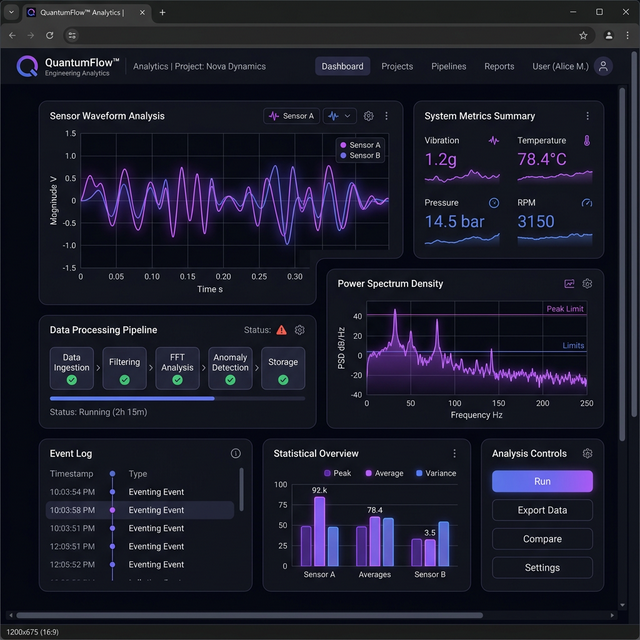Click the Compare button
Screen dimensions: 640x640
pos(542,539)
